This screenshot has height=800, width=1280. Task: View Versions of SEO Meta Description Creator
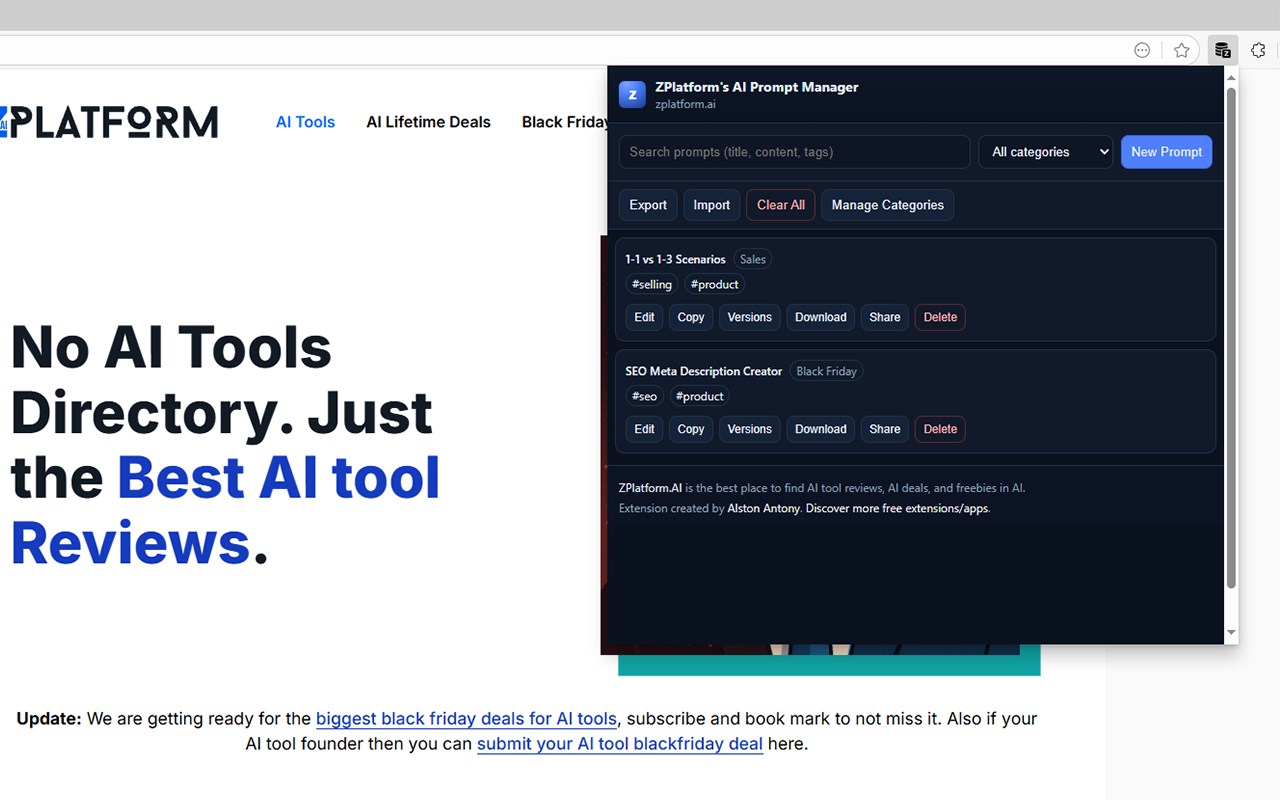750,429
